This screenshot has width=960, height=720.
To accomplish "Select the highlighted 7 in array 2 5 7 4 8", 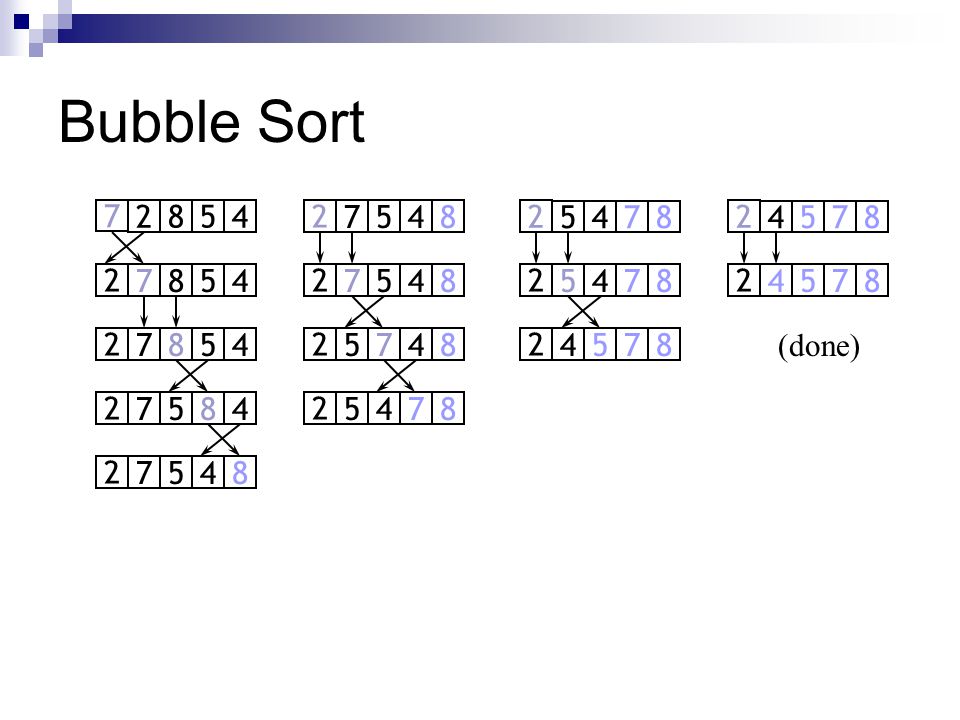I will point(384,345).
